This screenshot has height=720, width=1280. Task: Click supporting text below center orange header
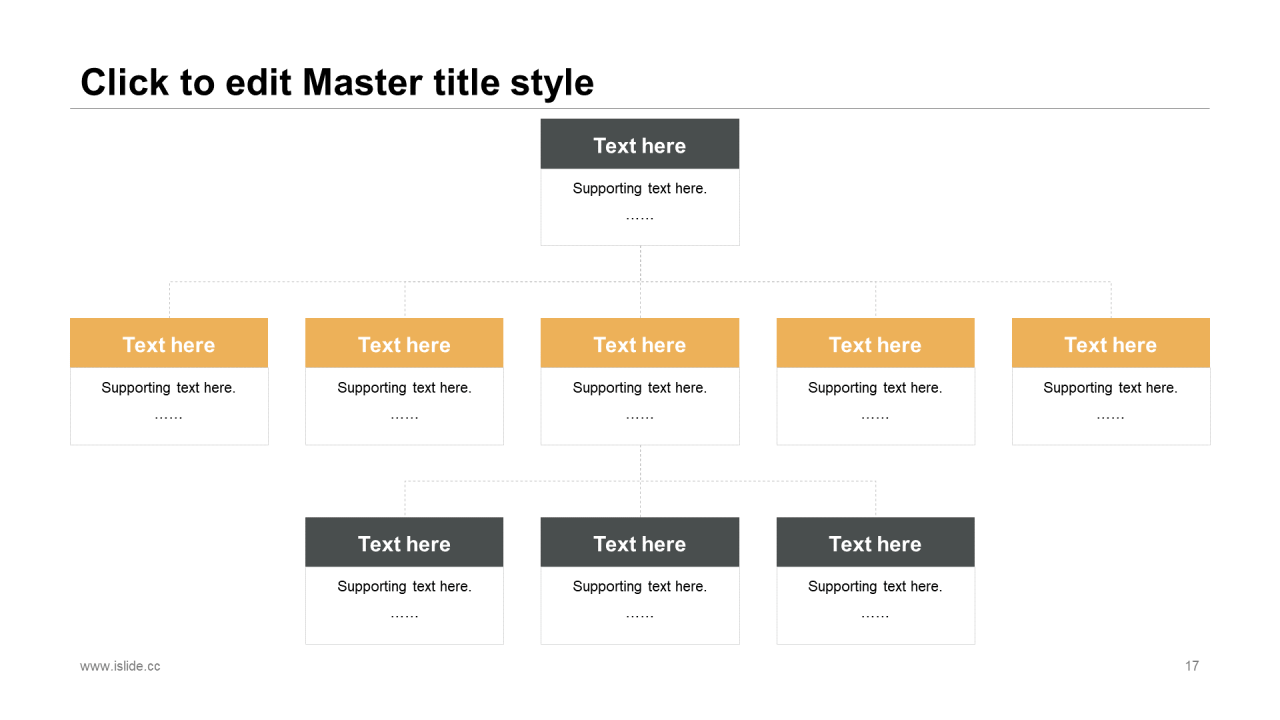(x=640, y=388)
